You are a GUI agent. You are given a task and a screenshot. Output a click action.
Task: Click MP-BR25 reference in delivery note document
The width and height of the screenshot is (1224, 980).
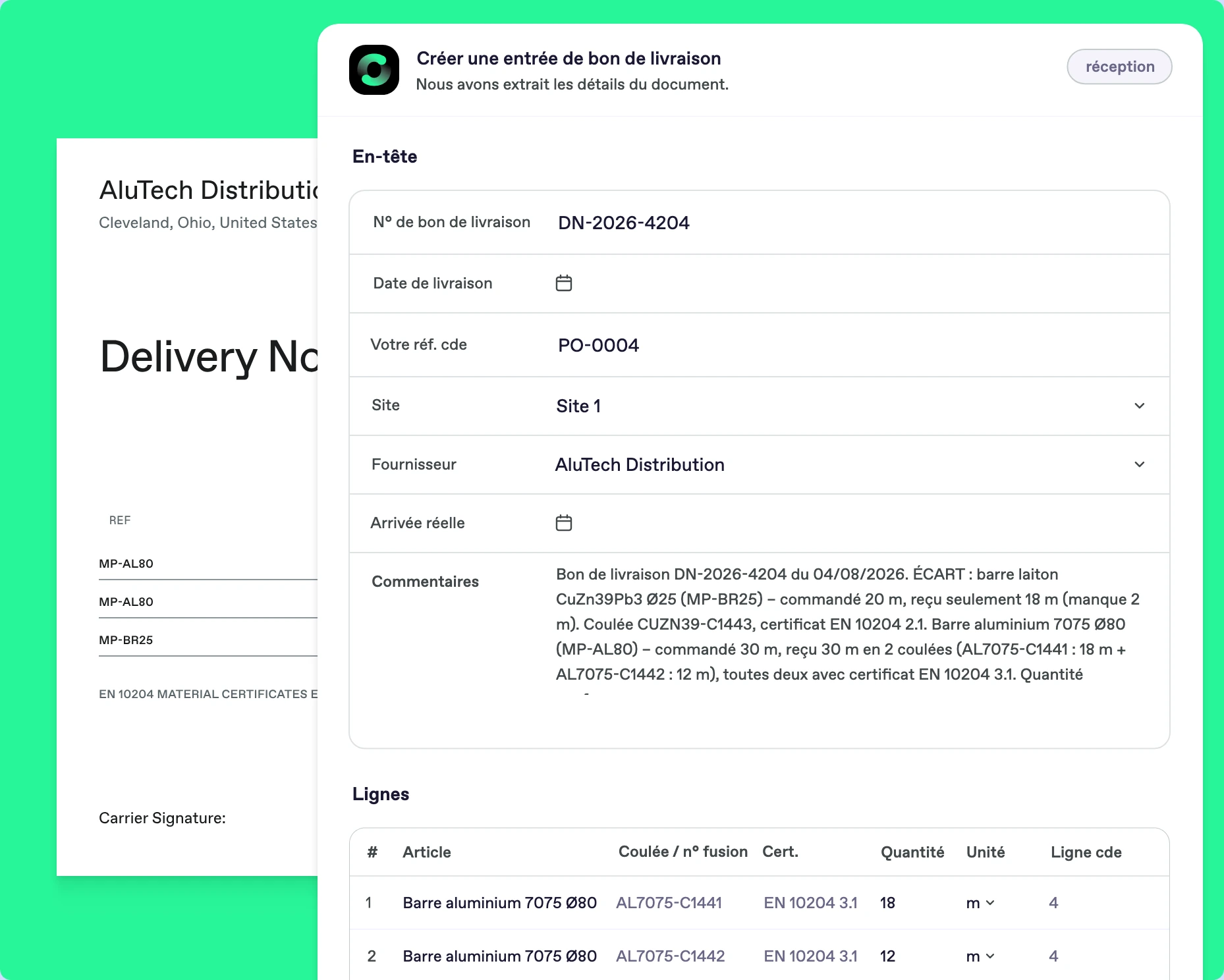click(126, 640)
